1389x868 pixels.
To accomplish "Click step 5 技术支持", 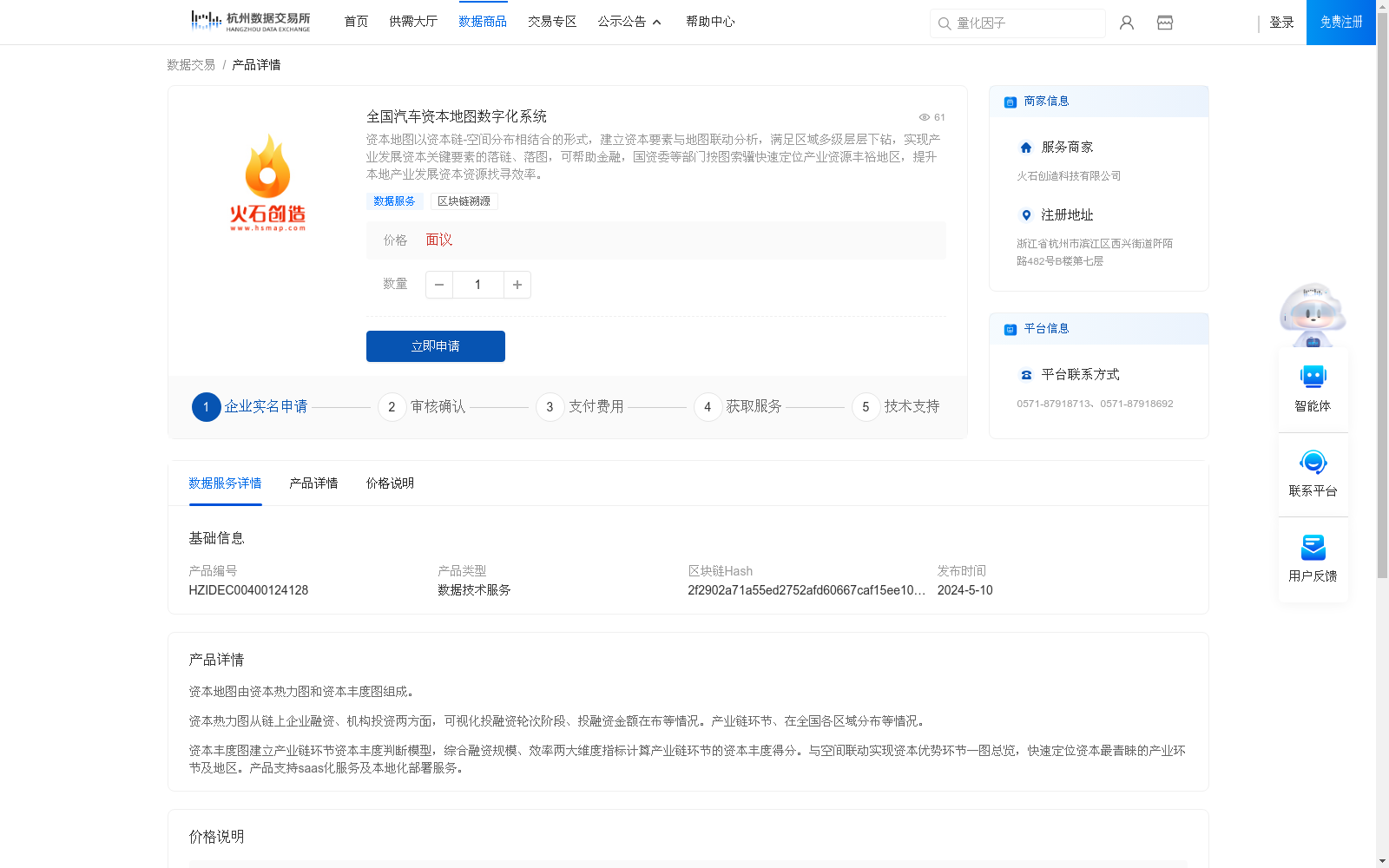I will click(x=896, y=406).
